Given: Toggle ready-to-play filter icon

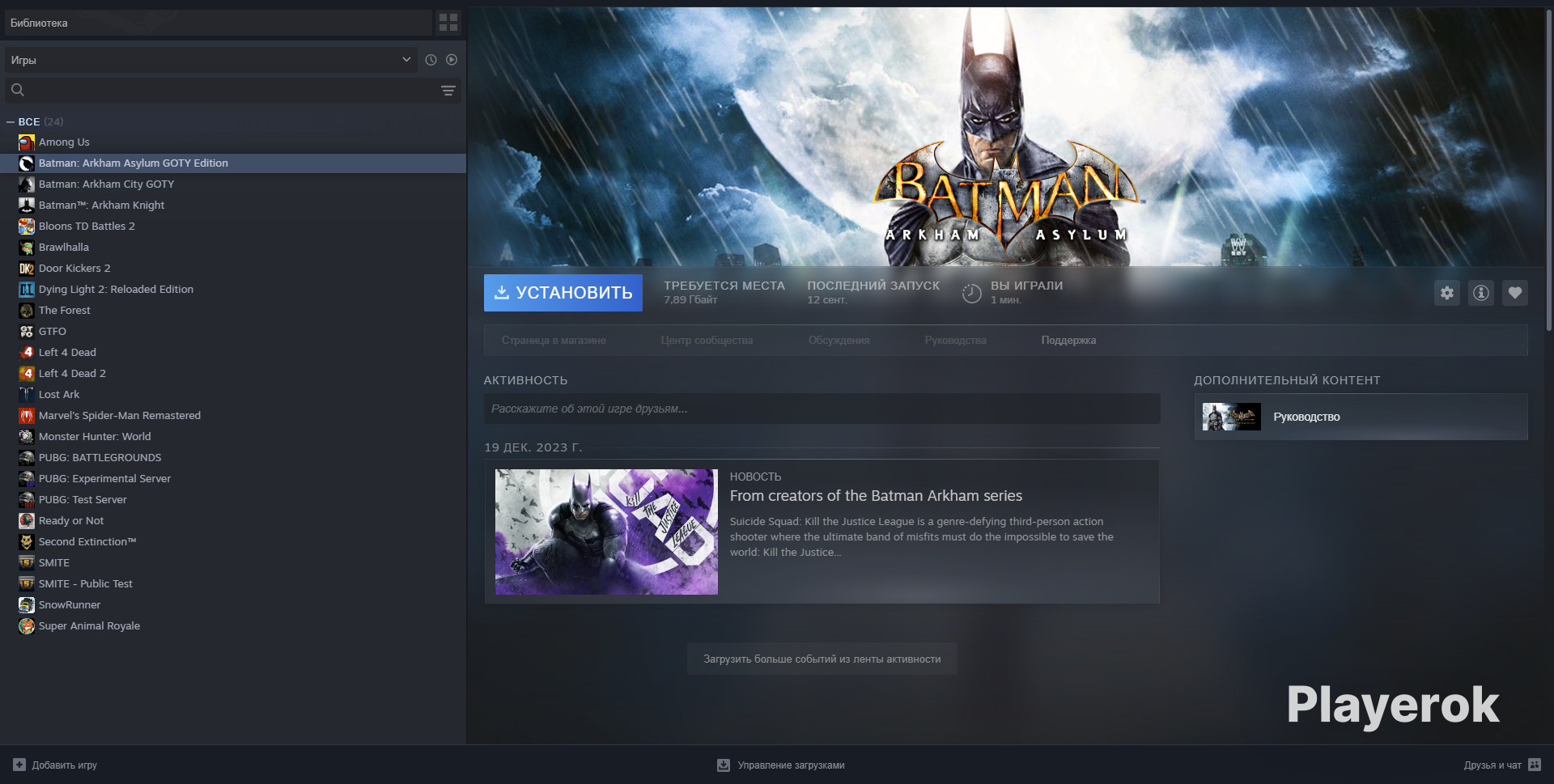Looking at the screenshot, I should 452,60.
